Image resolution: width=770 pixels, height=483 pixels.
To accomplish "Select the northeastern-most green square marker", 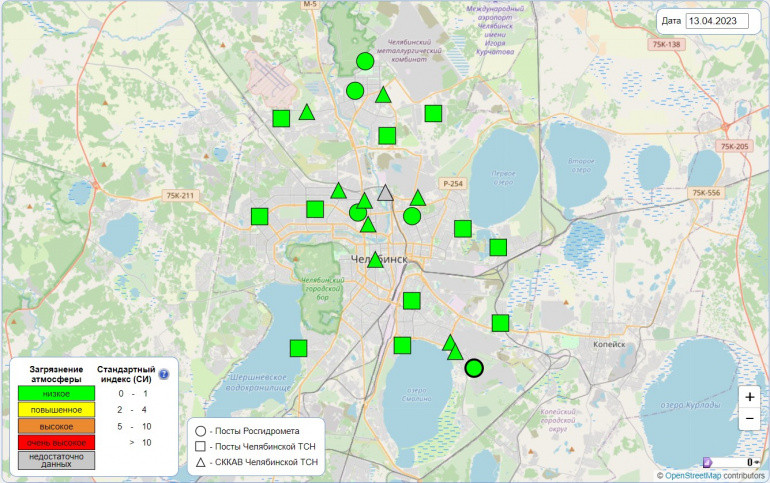I will tap(433, 113).
